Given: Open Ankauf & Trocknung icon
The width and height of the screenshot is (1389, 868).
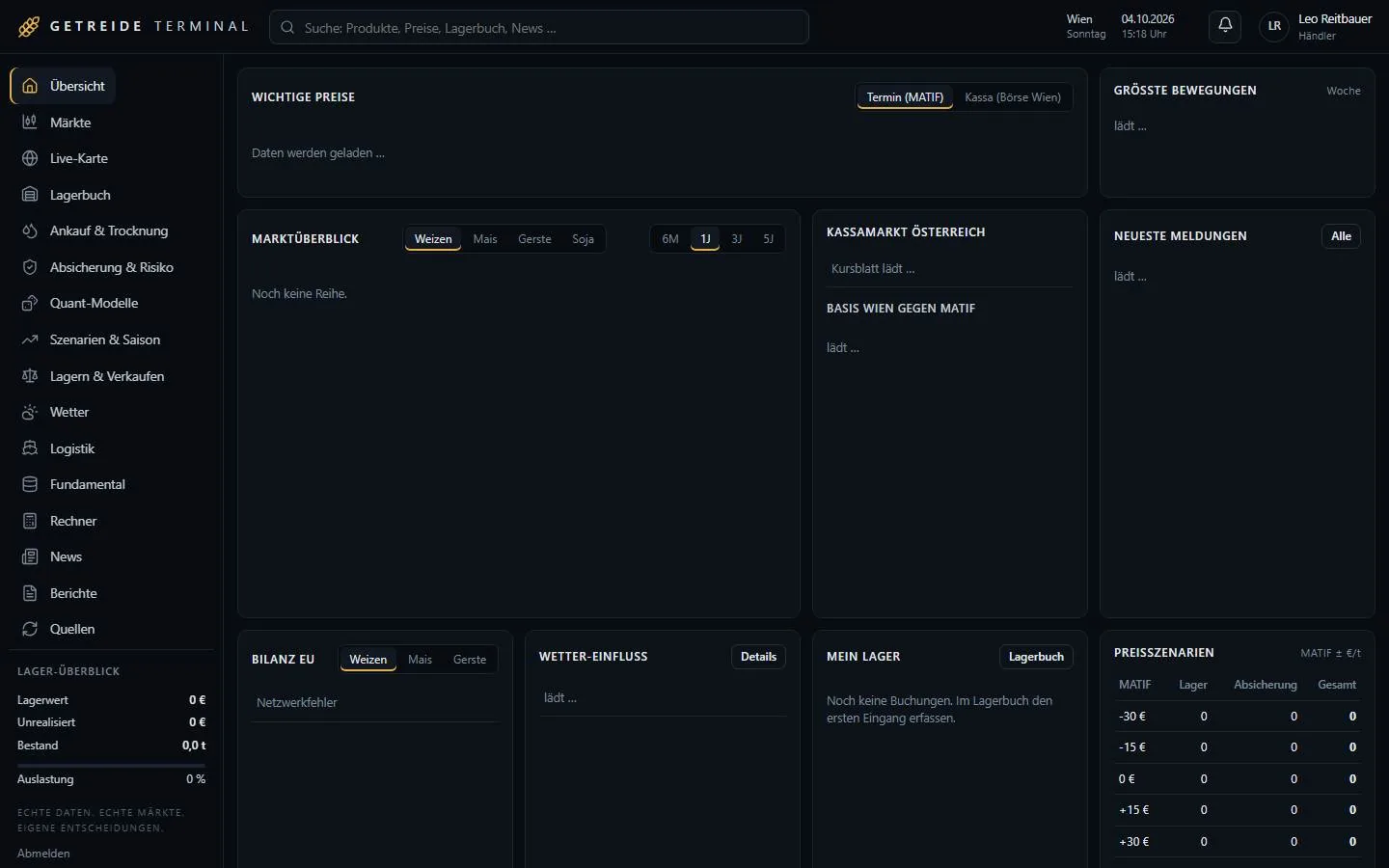Looking at the screenshot, I should (x=30, y=231).
